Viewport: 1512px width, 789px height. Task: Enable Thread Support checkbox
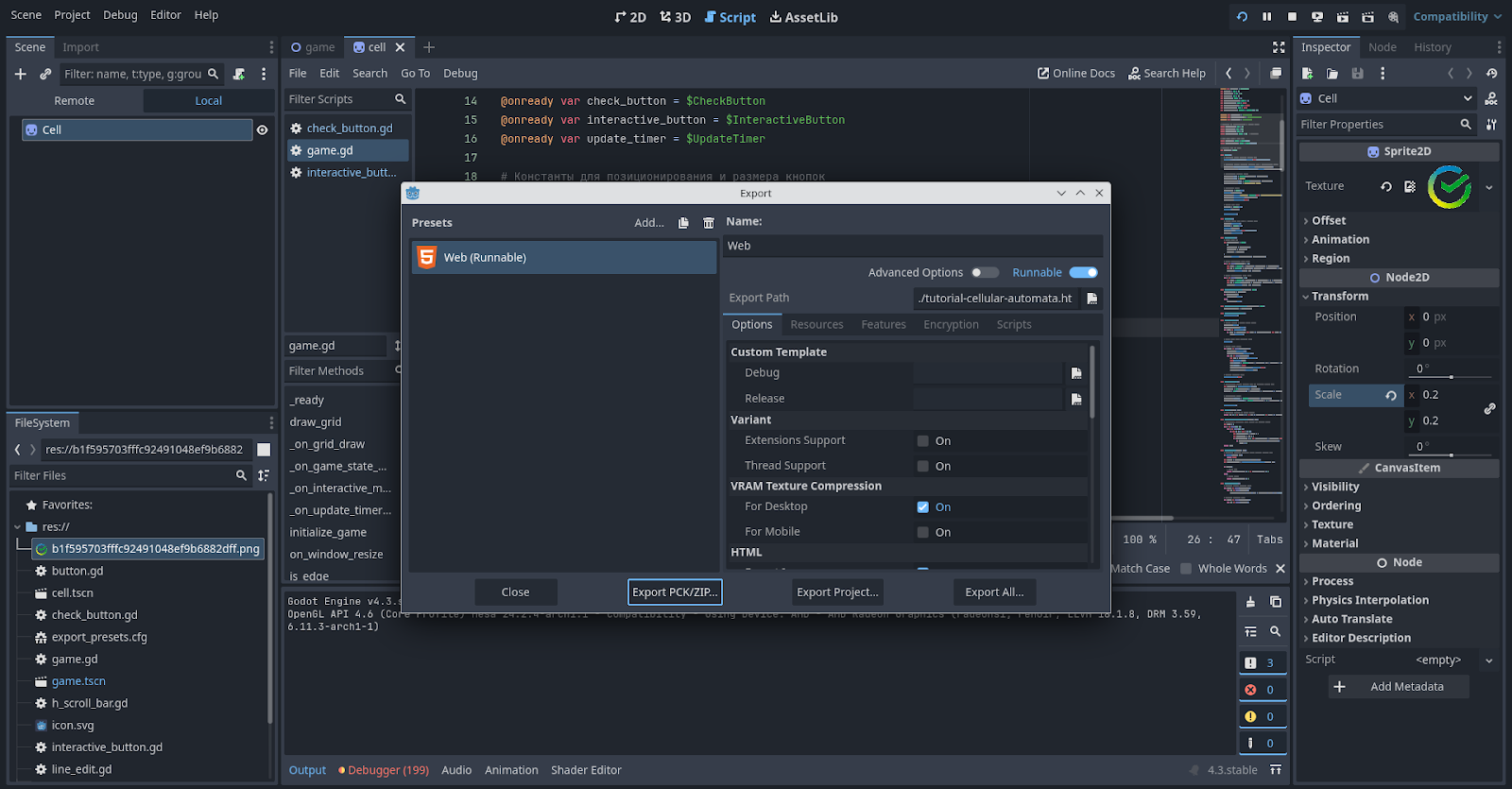click(x=923, y=467)
